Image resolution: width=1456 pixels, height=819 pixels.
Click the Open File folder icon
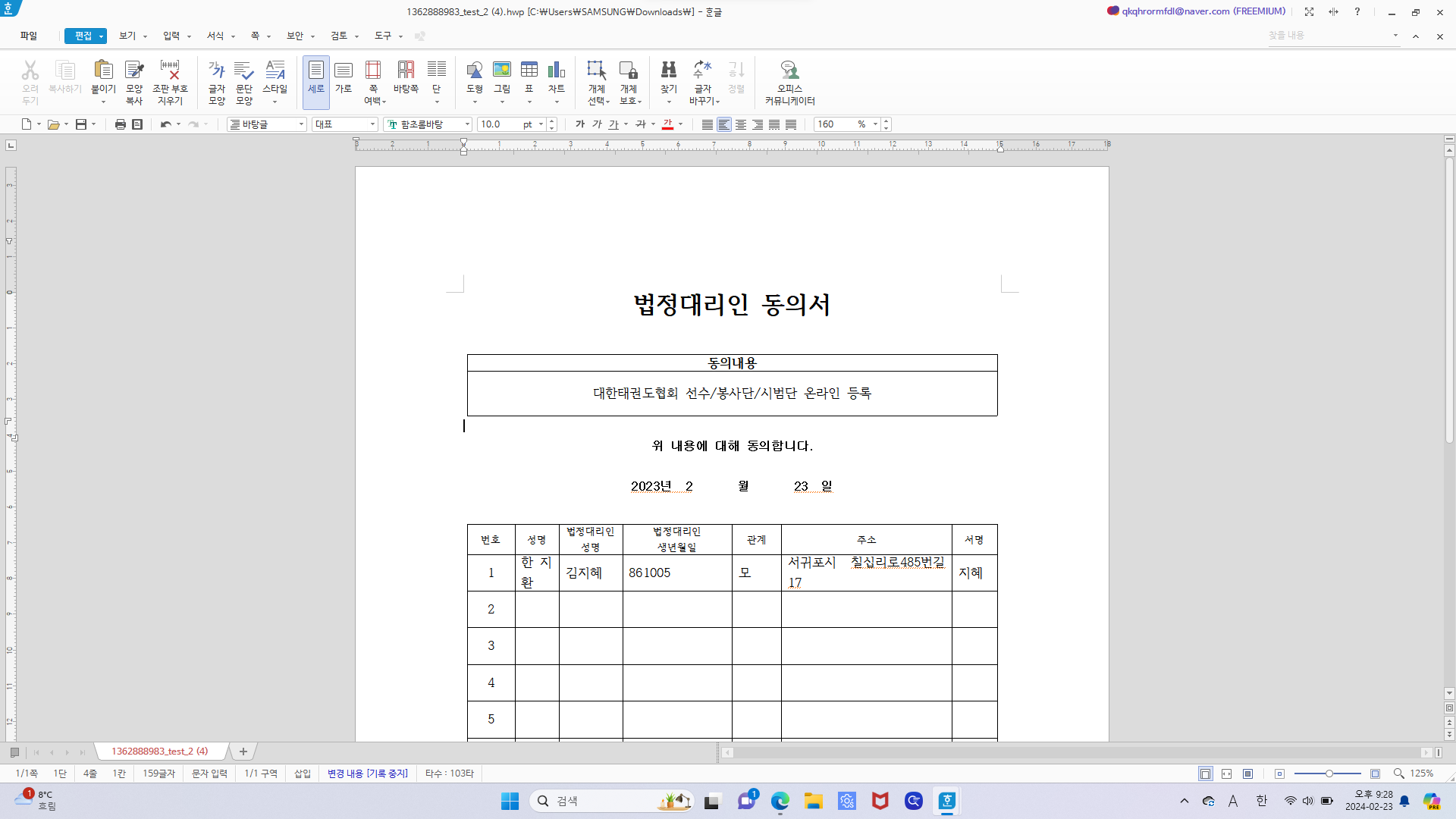[x=53, y=124]
